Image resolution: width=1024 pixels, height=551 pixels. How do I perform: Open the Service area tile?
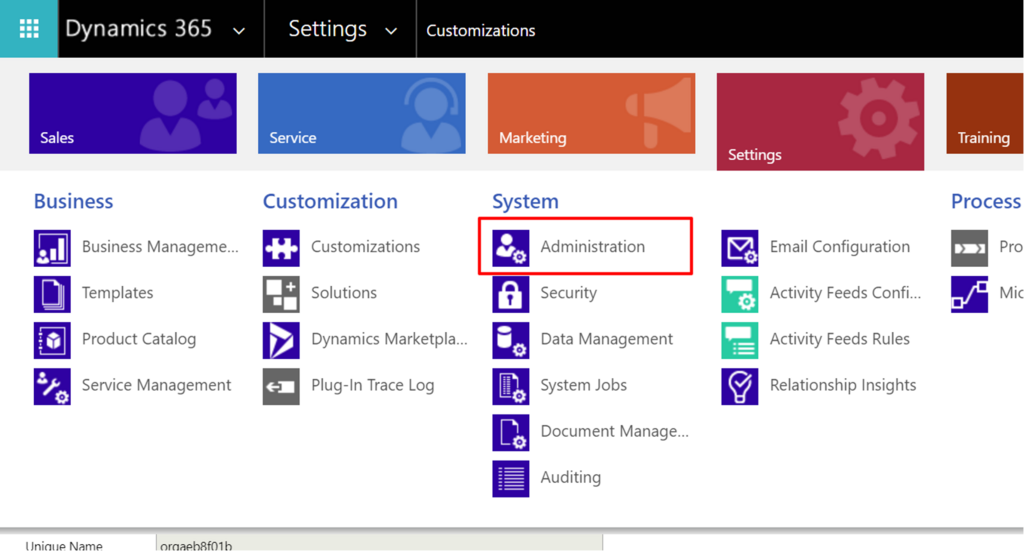[x=362, y=114]
